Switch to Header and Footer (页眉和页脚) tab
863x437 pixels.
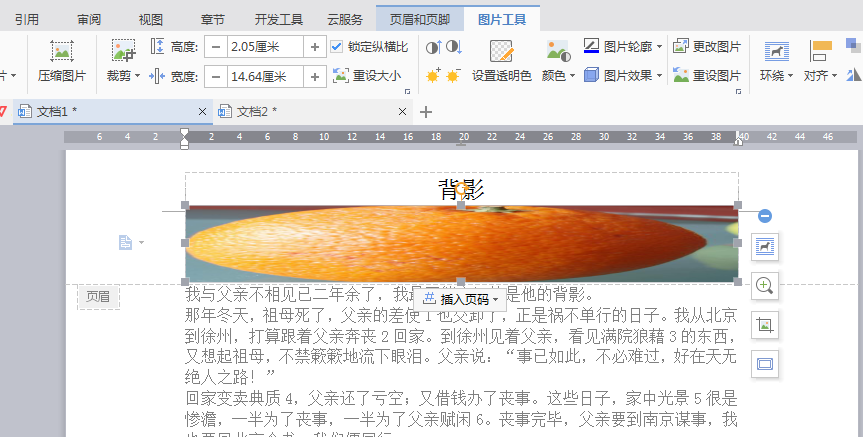coord(420,20)
